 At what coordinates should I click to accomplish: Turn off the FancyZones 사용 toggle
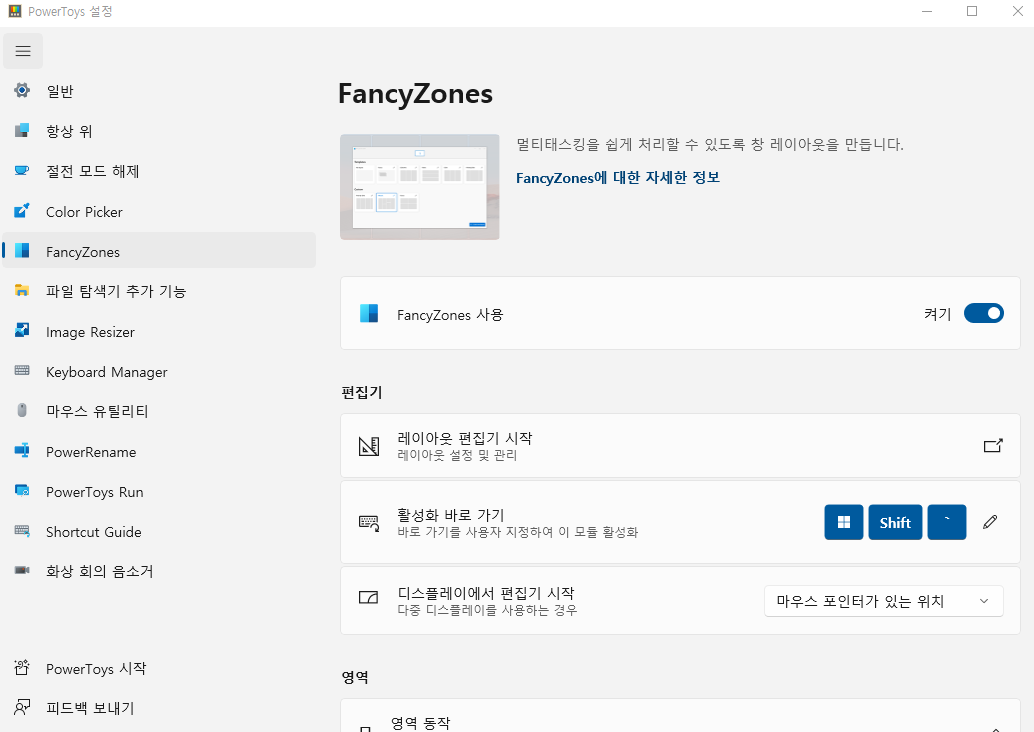983,313
